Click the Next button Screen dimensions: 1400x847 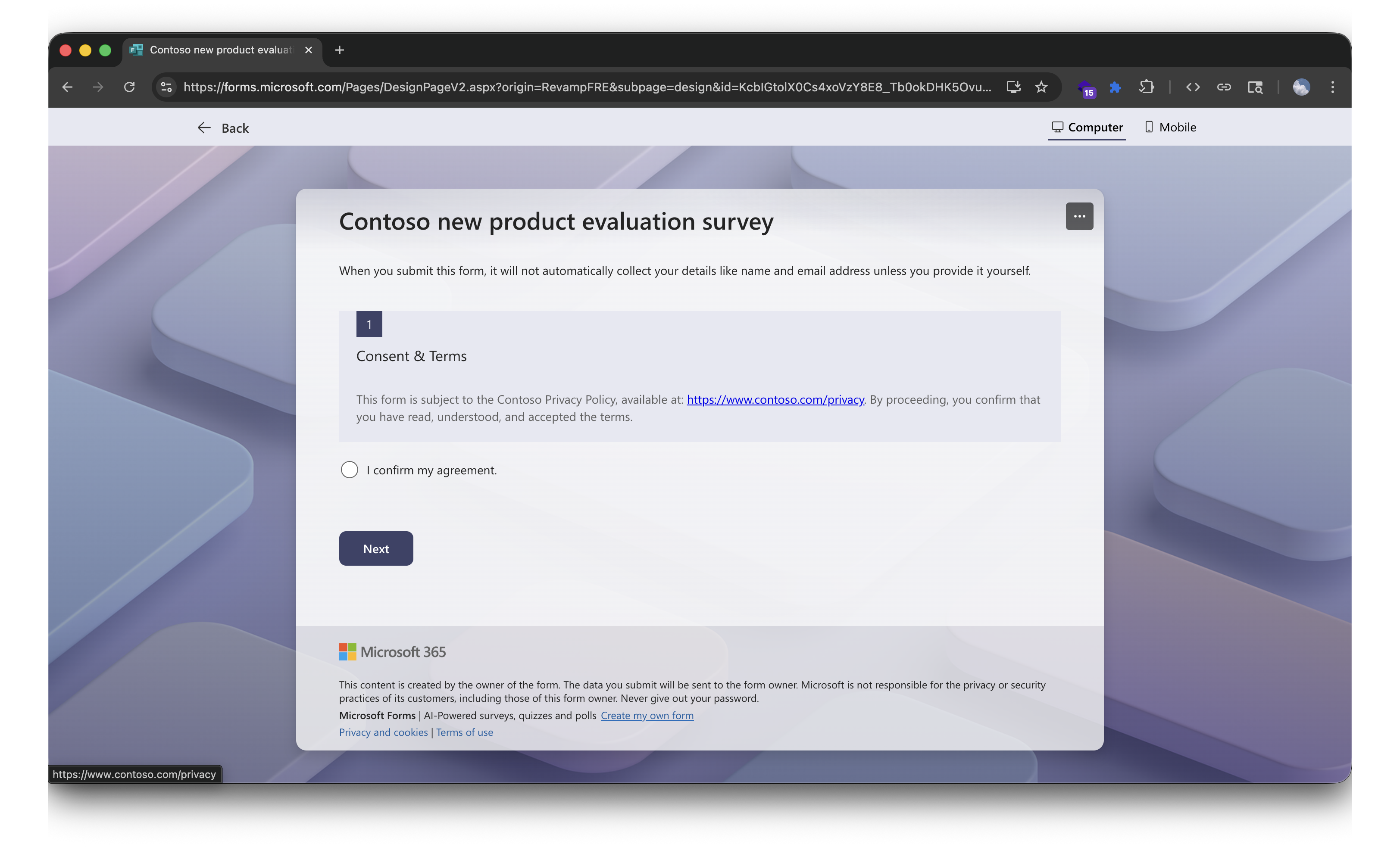pos(375,548)
